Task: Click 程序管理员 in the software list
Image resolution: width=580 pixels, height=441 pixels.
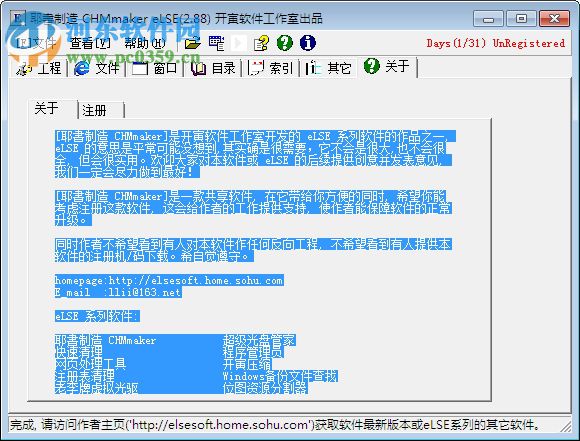Action: (253, 352)
